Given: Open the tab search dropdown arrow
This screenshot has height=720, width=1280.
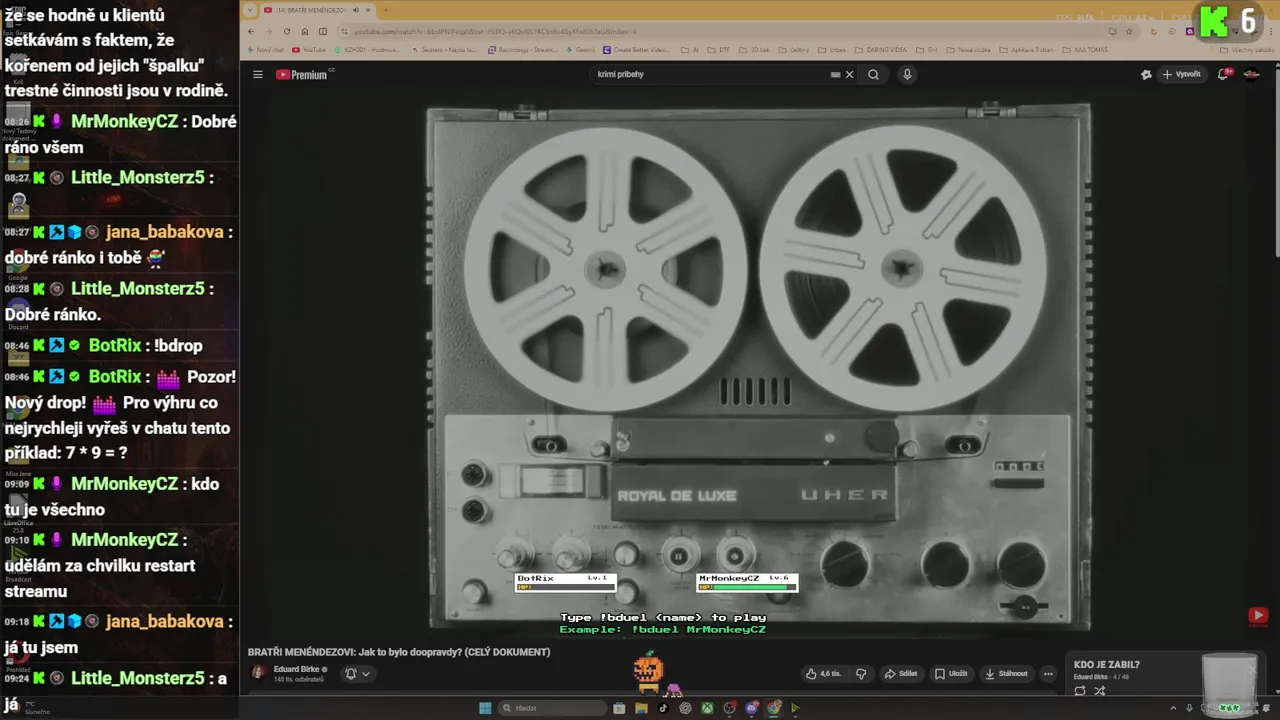Looking at the screenshot, I should 251,10.
